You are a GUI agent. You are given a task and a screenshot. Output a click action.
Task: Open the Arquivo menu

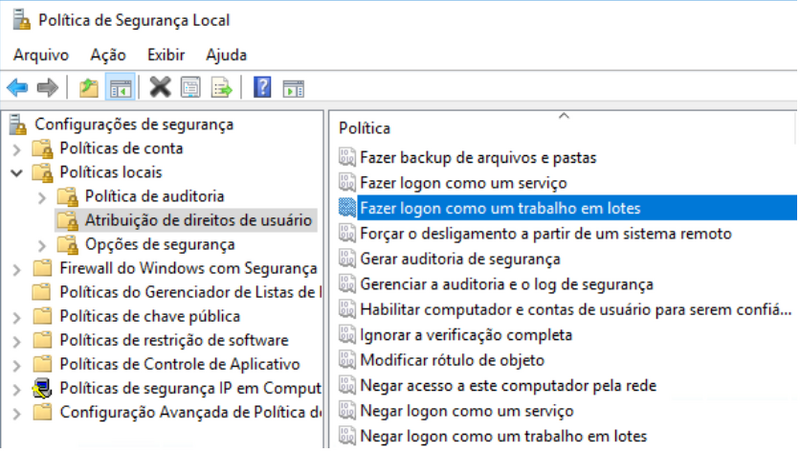41,55
